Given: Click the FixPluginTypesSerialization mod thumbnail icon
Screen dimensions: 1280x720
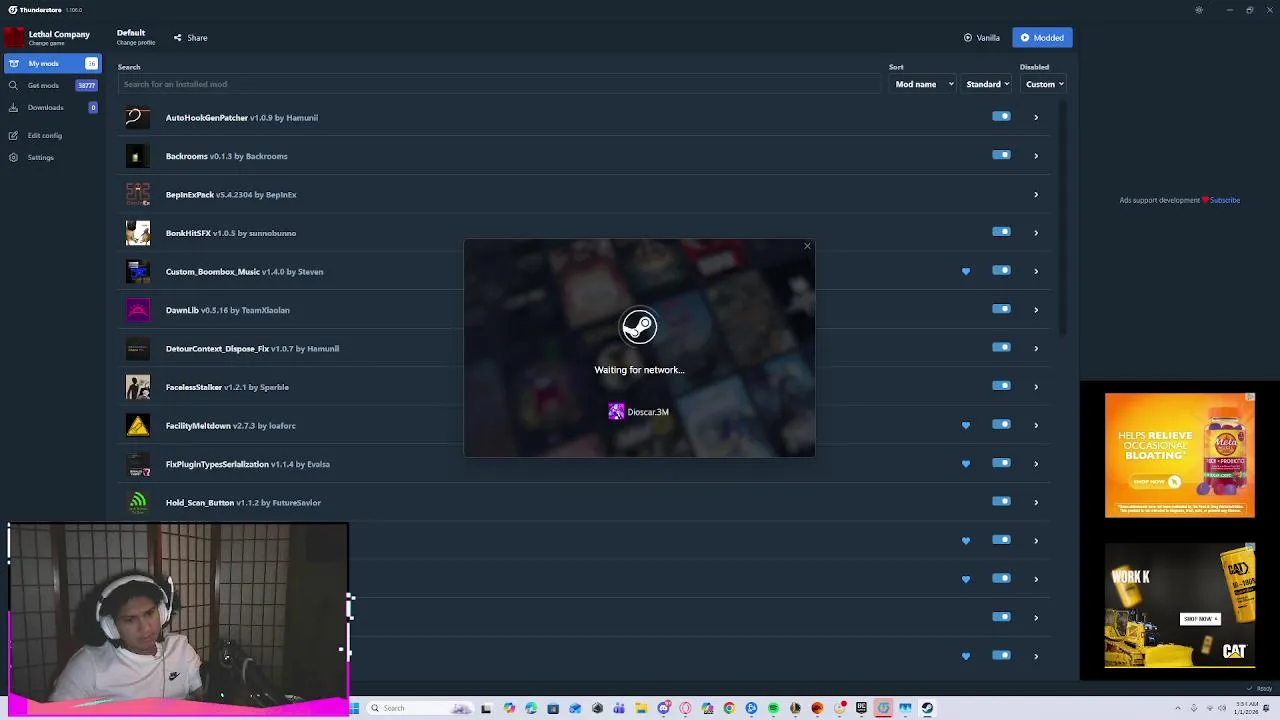Looking at the screenshot, I should (x=138, y=464).
